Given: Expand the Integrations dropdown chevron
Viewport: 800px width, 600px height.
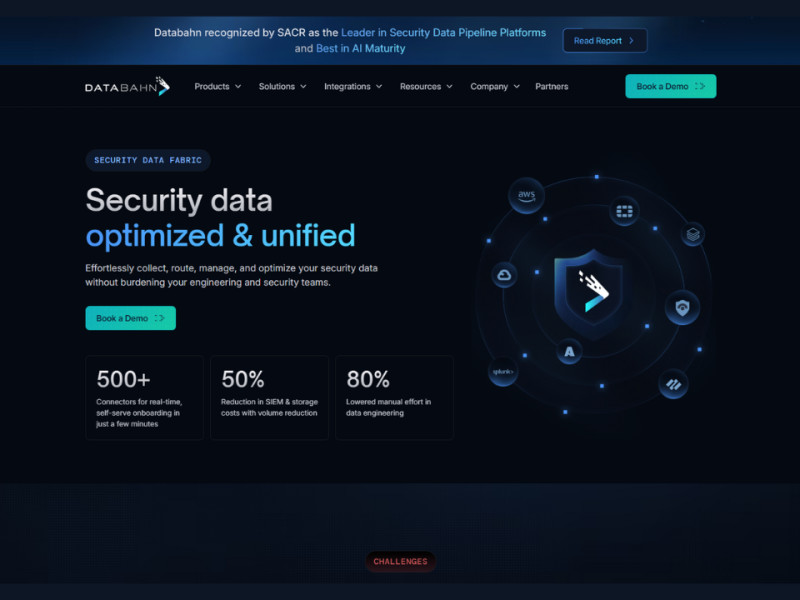Looking at the screenshot, I should [379, 87].
